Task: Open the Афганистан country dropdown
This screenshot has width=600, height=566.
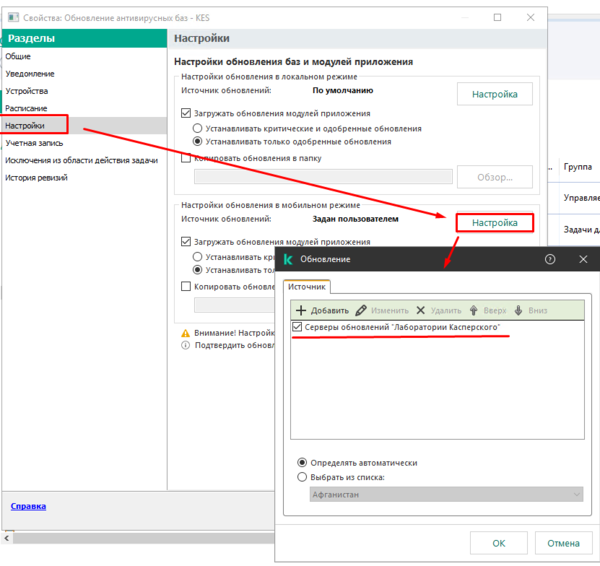Action: click(x=446, y=494)
